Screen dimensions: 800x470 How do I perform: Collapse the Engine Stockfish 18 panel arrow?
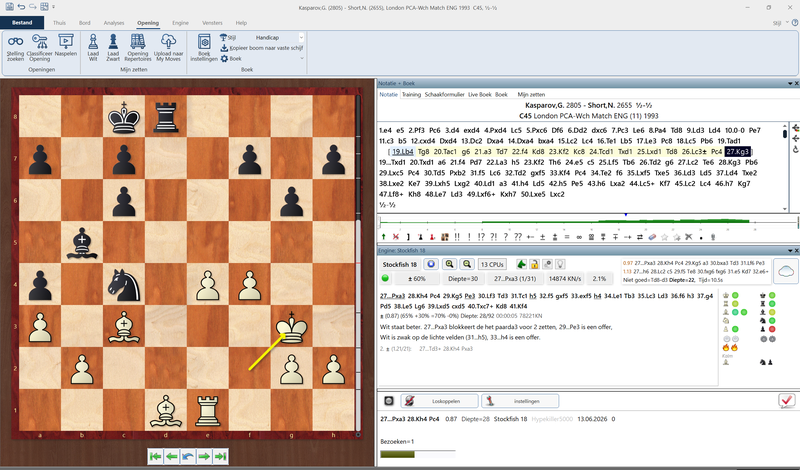(x=790, y=251)
